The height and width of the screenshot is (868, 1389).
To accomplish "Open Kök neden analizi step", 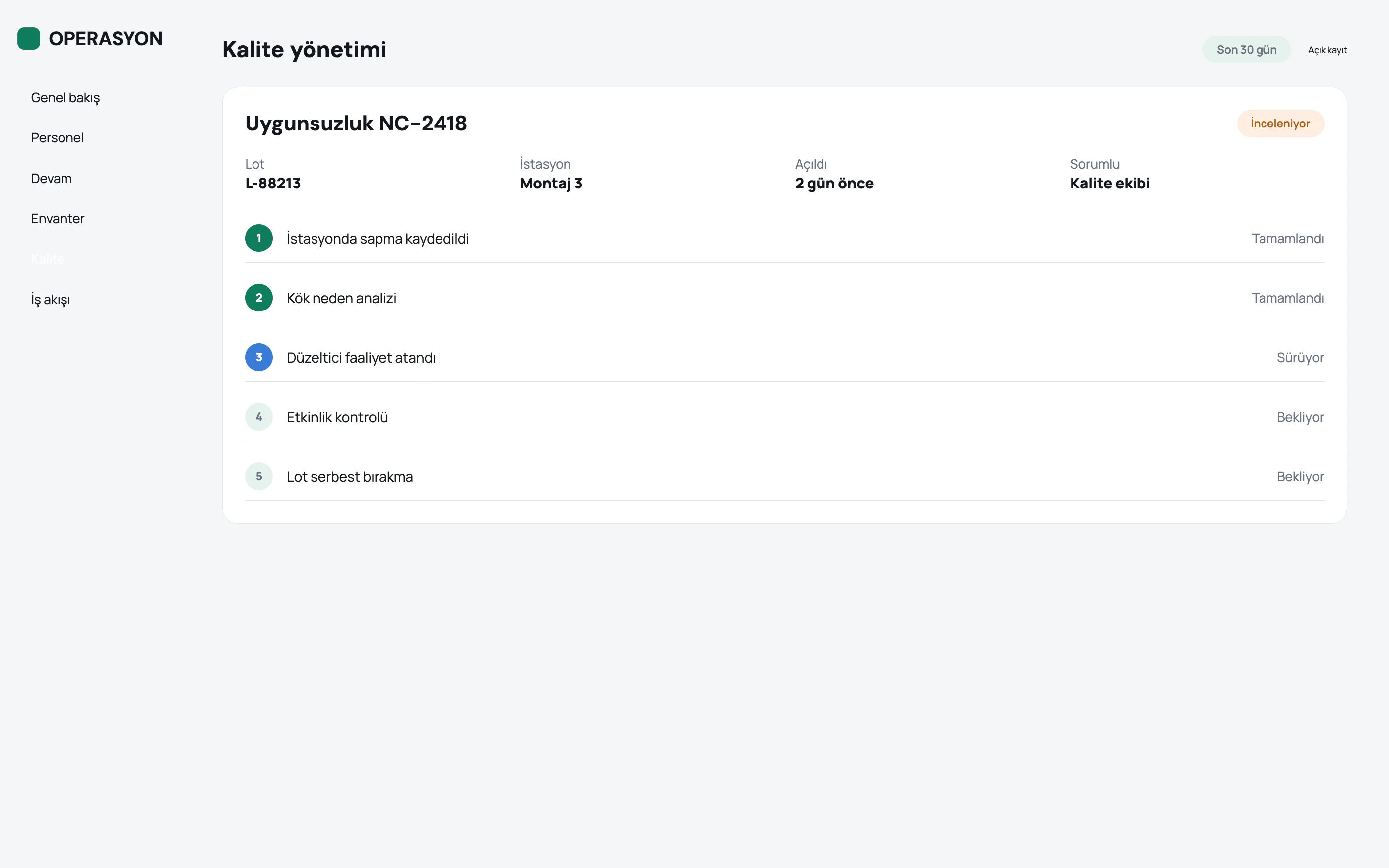I will coord(785,298).
